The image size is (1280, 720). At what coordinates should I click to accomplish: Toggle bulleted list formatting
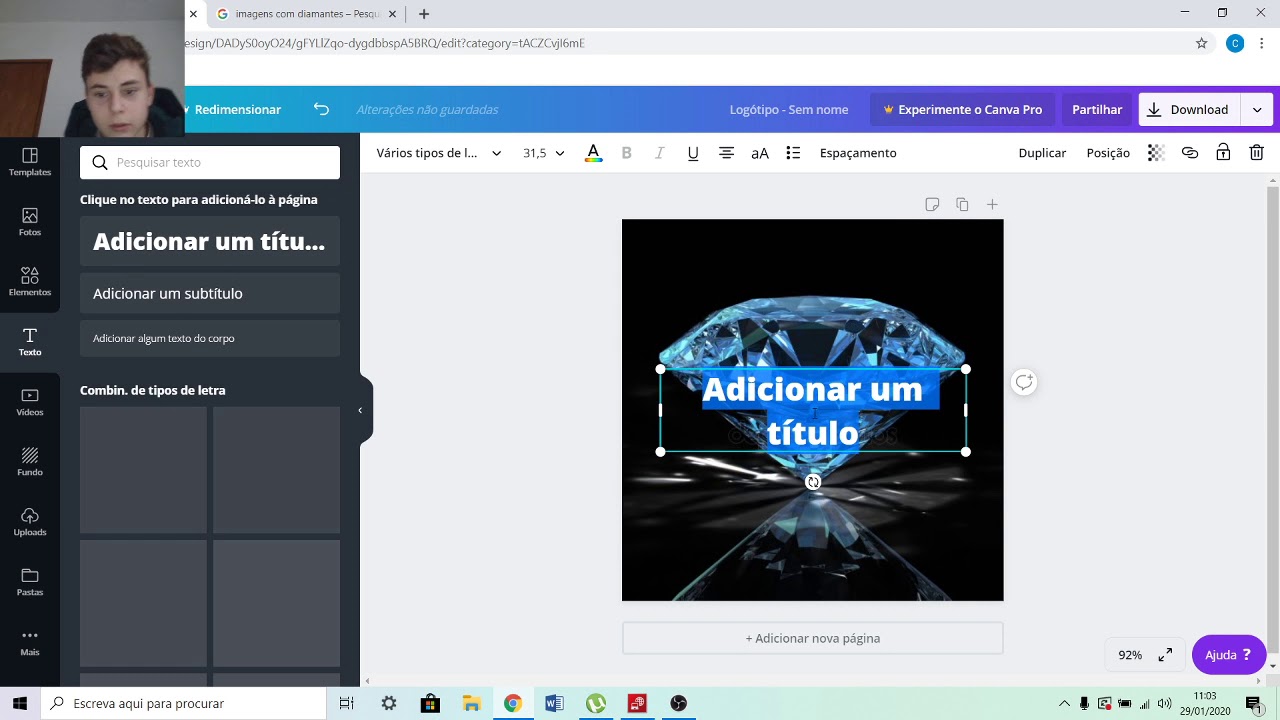point(793,153)
